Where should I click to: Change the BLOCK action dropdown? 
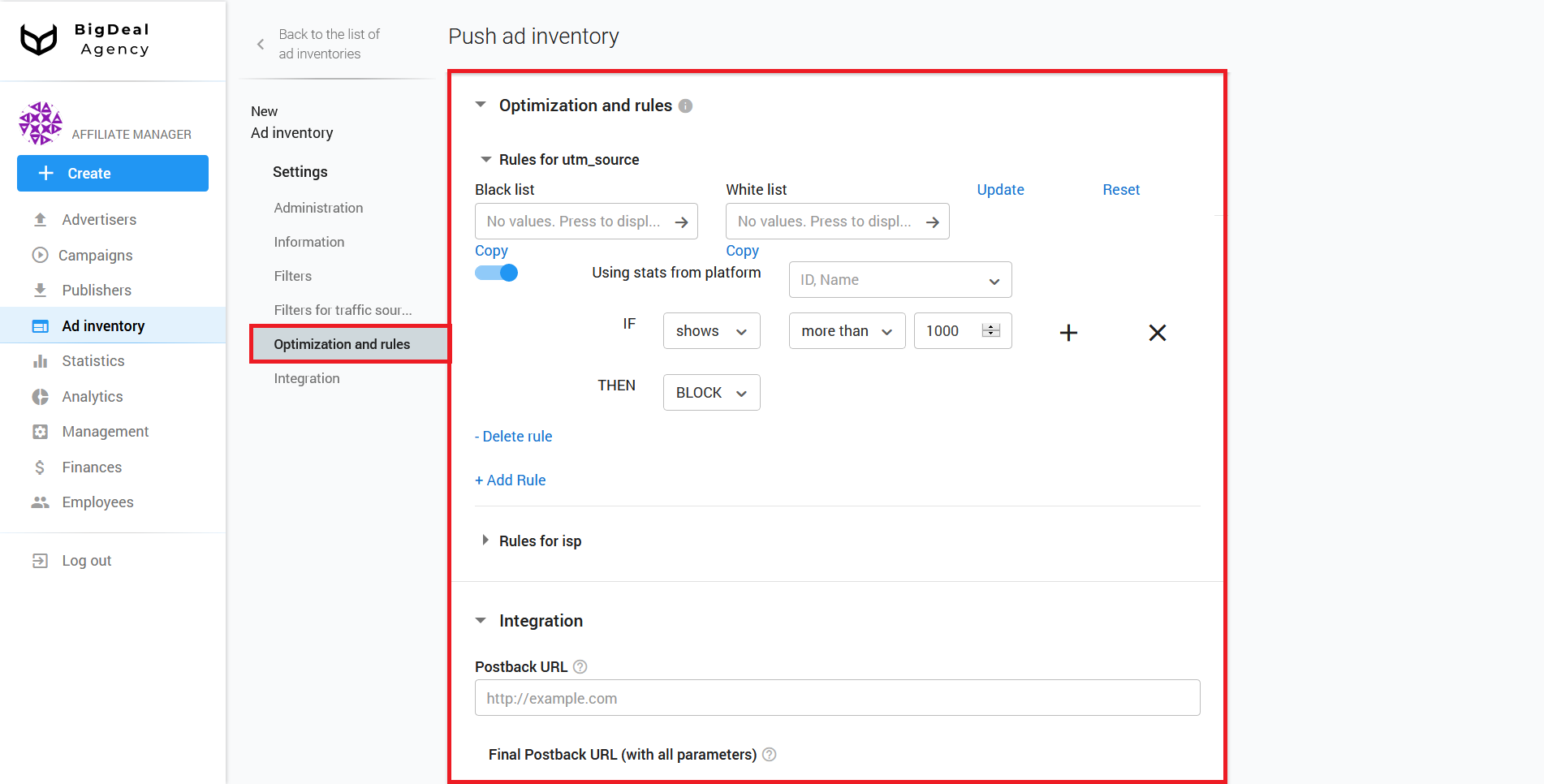click(710, 392)
